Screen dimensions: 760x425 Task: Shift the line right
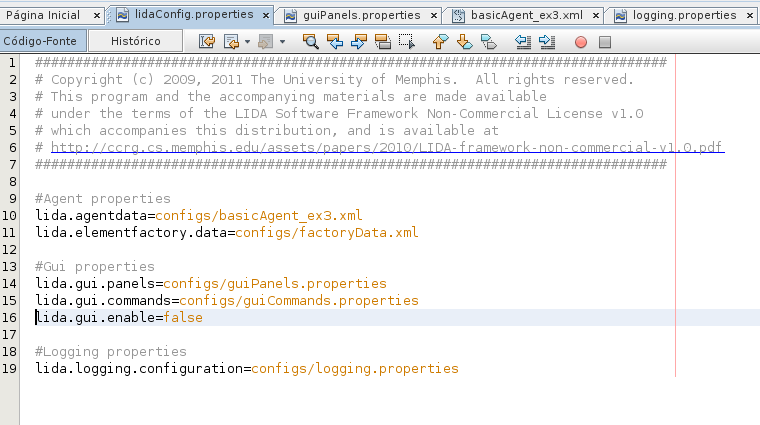(546, 41)
